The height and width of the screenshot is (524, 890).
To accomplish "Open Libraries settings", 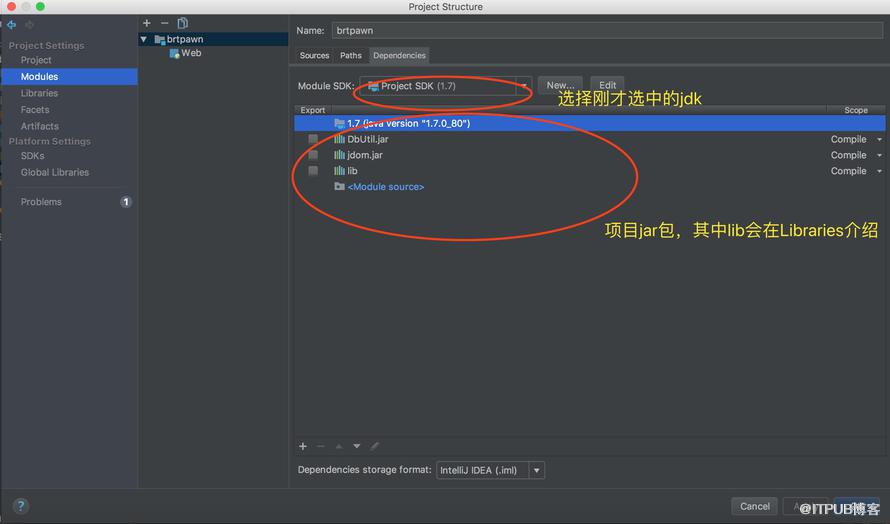I will pyautogui.click(x=39, y=93).
